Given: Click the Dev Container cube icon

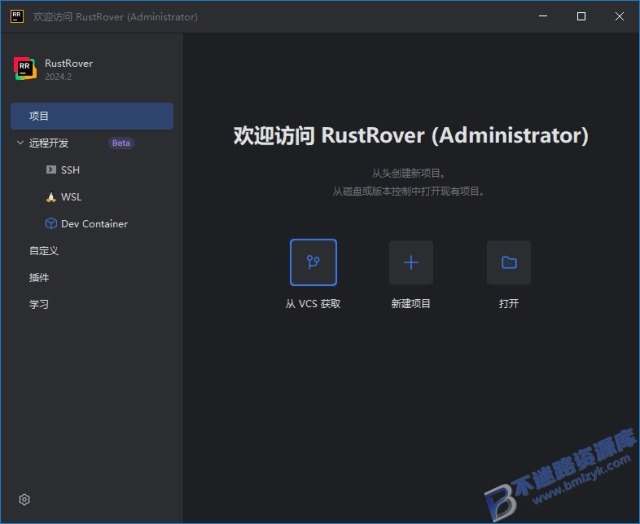Looking at the screenshot, I should pos(51,224).
